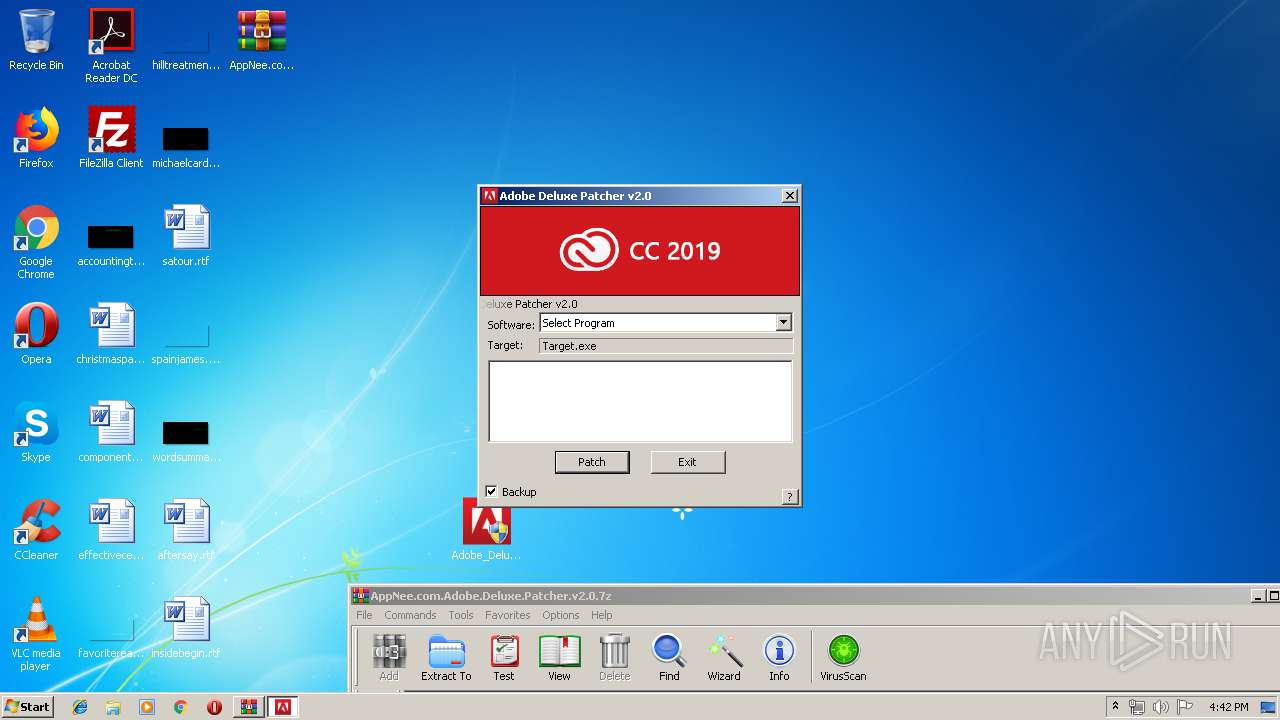
Task: Open the FileZilla Client shortcut
Action: (111, 138)
